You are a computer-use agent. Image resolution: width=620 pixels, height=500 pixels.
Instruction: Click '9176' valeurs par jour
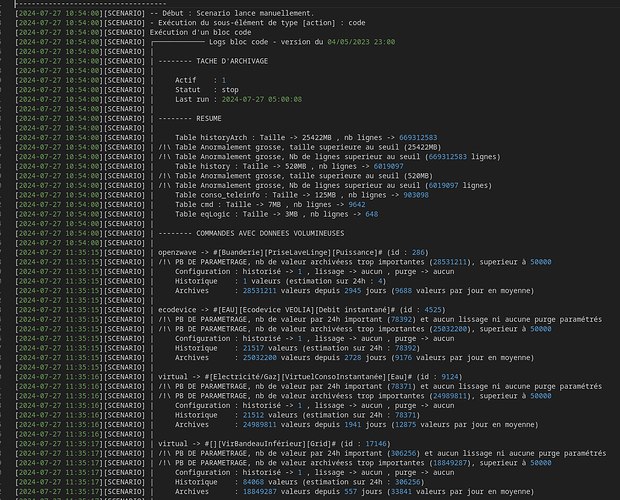[403, 358]
